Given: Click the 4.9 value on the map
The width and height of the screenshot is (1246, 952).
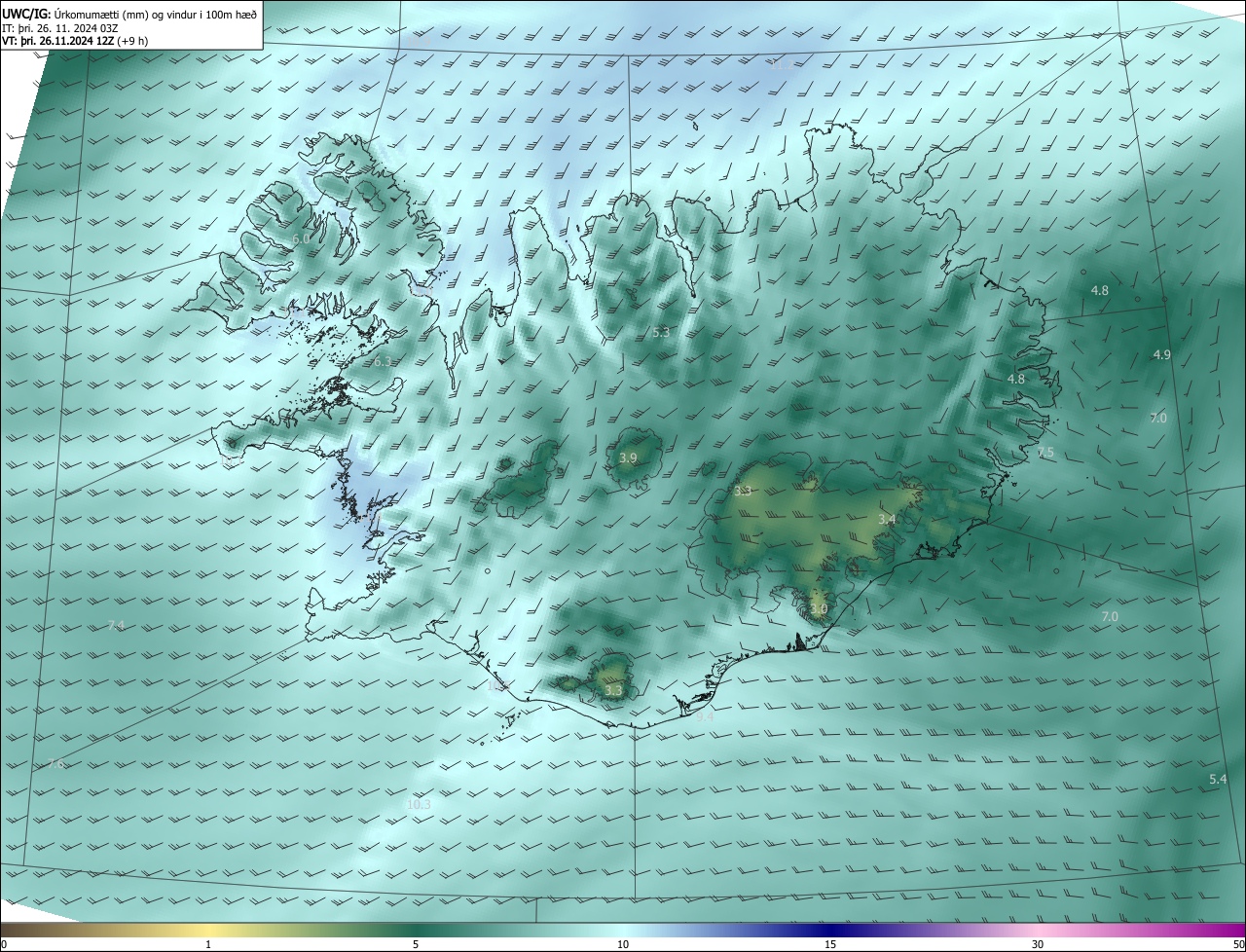Looking at the screenshot, I should [x=1161, y=354].
